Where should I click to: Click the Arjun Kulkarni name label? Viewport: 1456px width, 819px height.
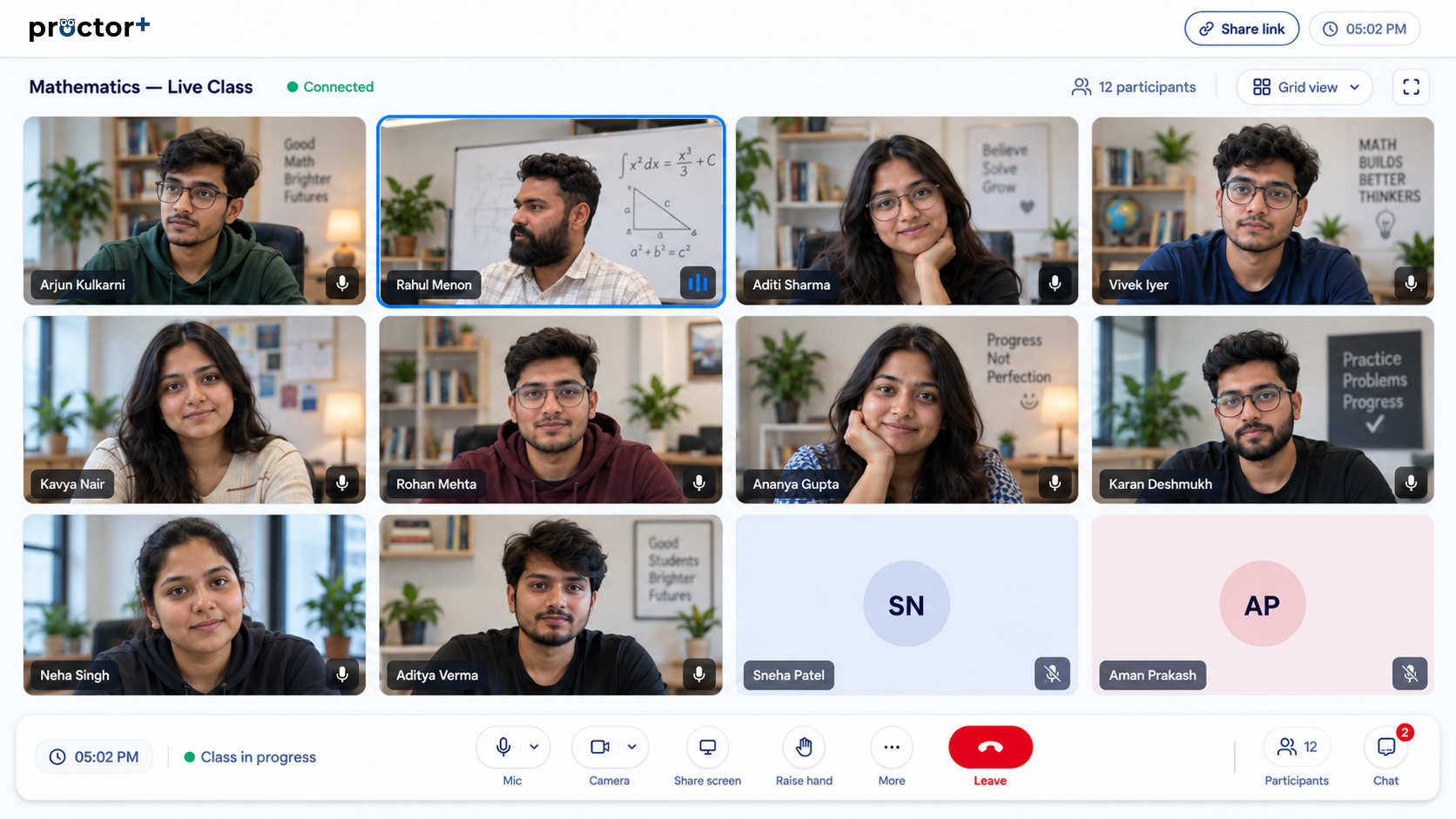click(83, 285)
